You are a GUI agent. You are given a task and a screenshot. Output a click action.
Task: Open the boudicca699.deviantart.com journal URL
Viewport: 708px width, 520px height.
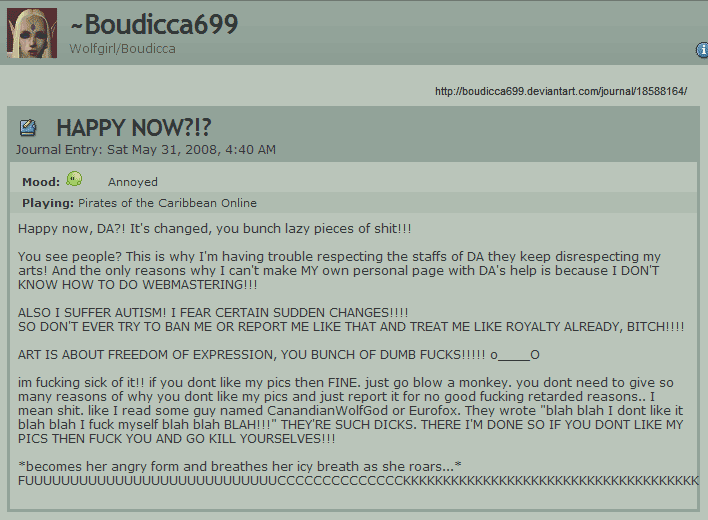point(561,91)
